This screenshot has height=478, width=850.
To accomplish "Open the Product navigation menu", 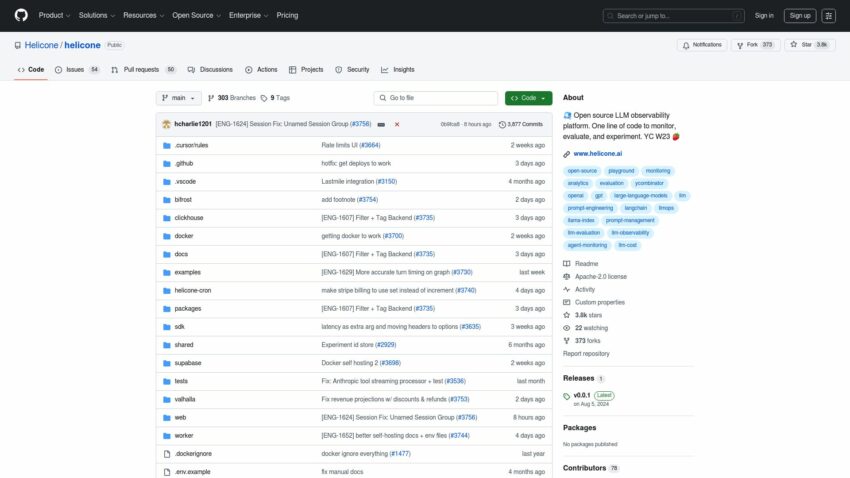I will pos(54,15).
